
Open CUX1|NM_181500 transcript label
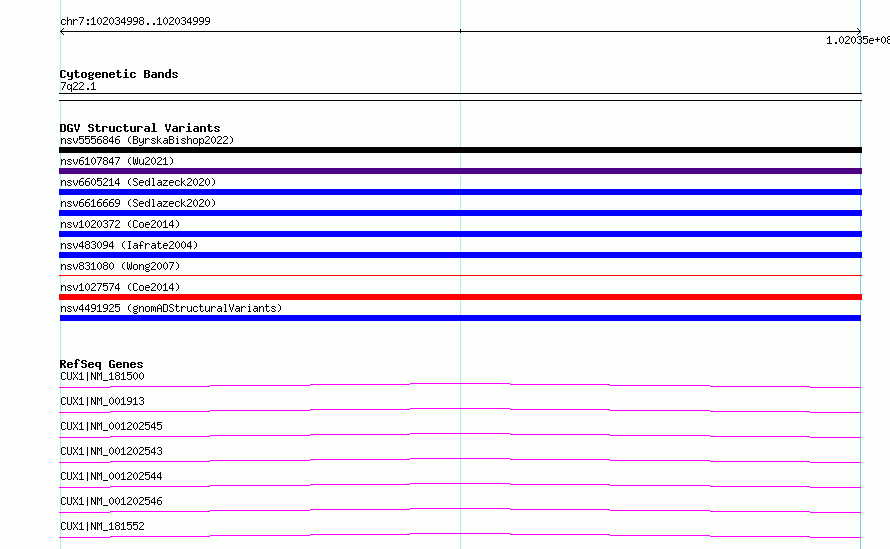click(102, 376)
